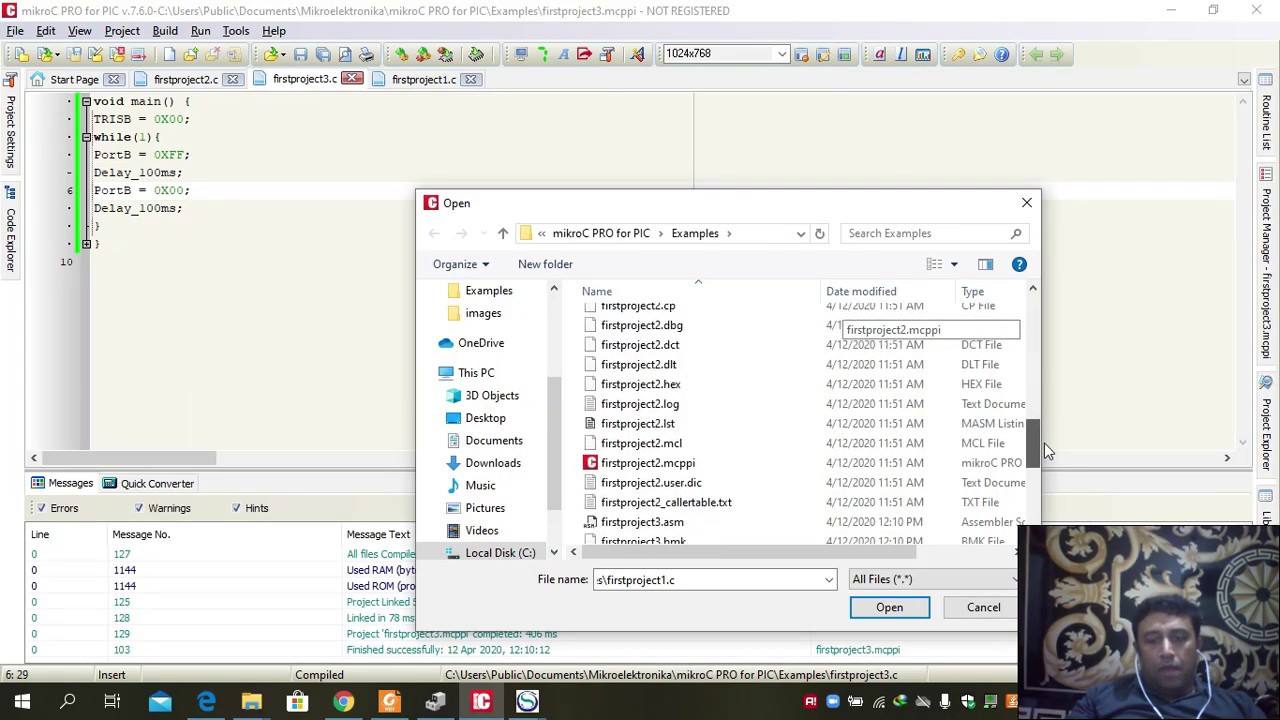Select firstproject2.hex in the file list
Image resolution: width=1280 pixels, height=720 pixels.
641,384
